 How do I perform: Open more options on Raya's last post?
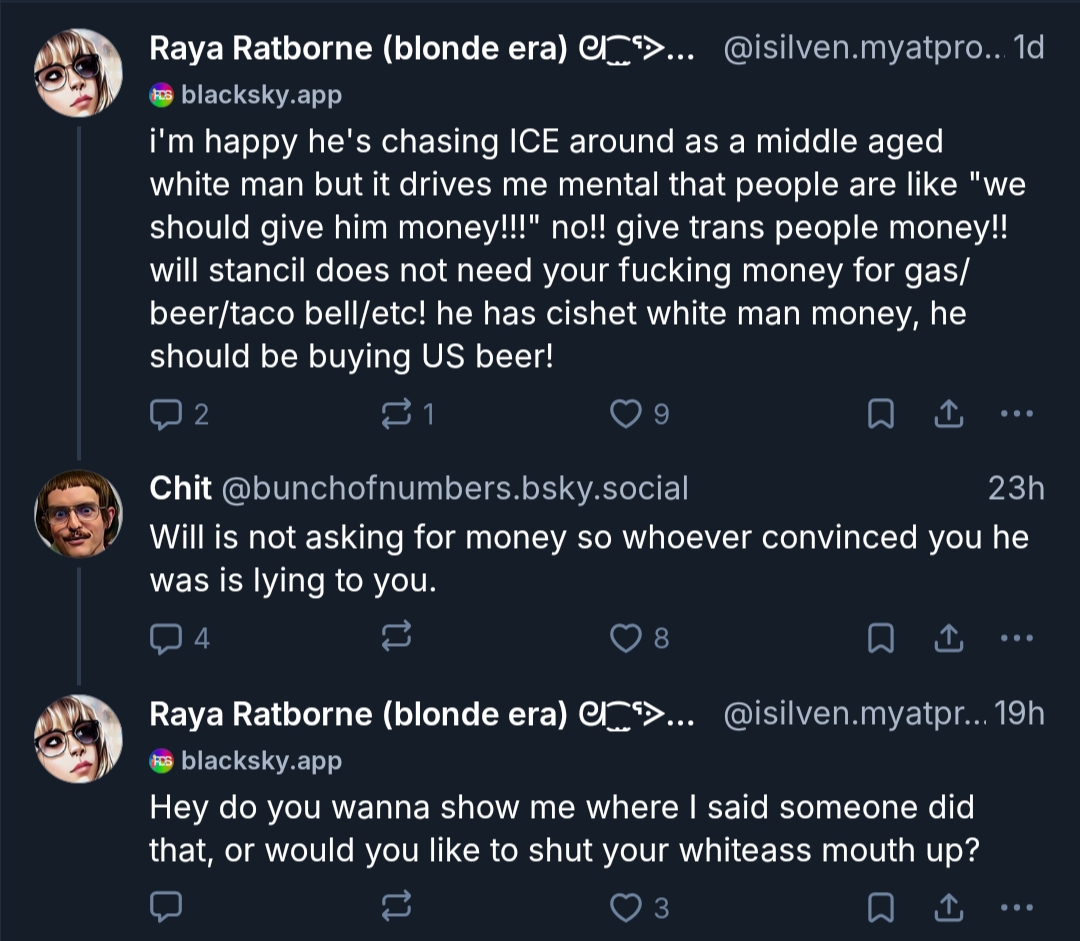1015,906
